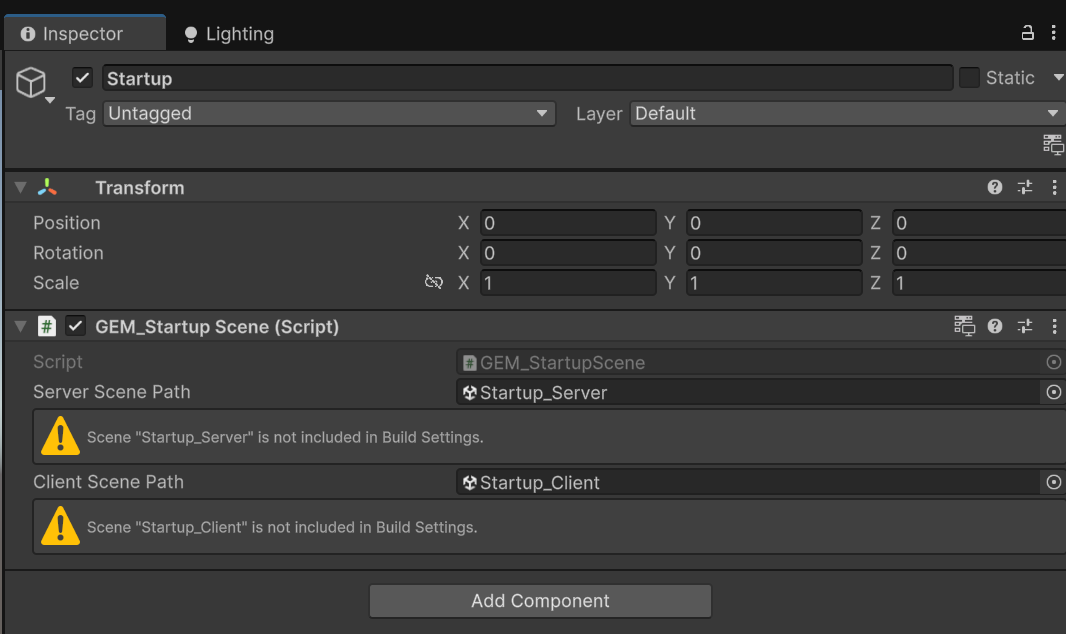1066x634 pixels.
Task: Disable the Startup GameObject active checkbox
Action: pyautogui.click(x=83, y=78)
